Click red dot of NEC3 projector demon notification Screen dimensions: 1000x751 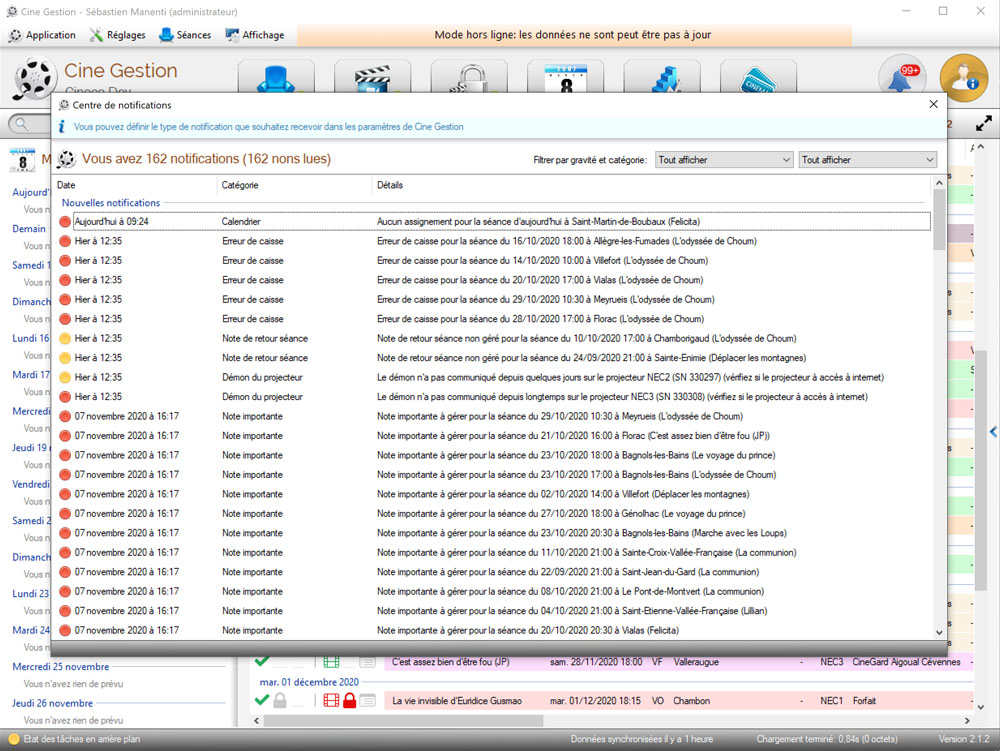[64, 397]
